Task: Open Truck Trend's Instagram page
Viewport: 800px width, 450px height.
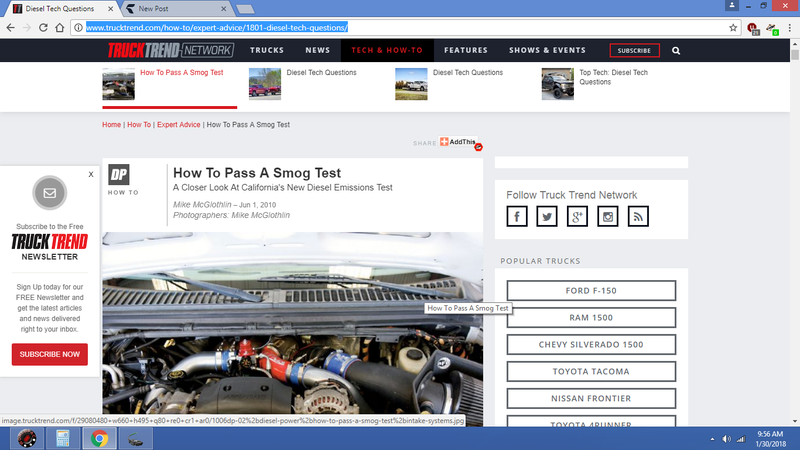Action: click(x=608, y=216)
